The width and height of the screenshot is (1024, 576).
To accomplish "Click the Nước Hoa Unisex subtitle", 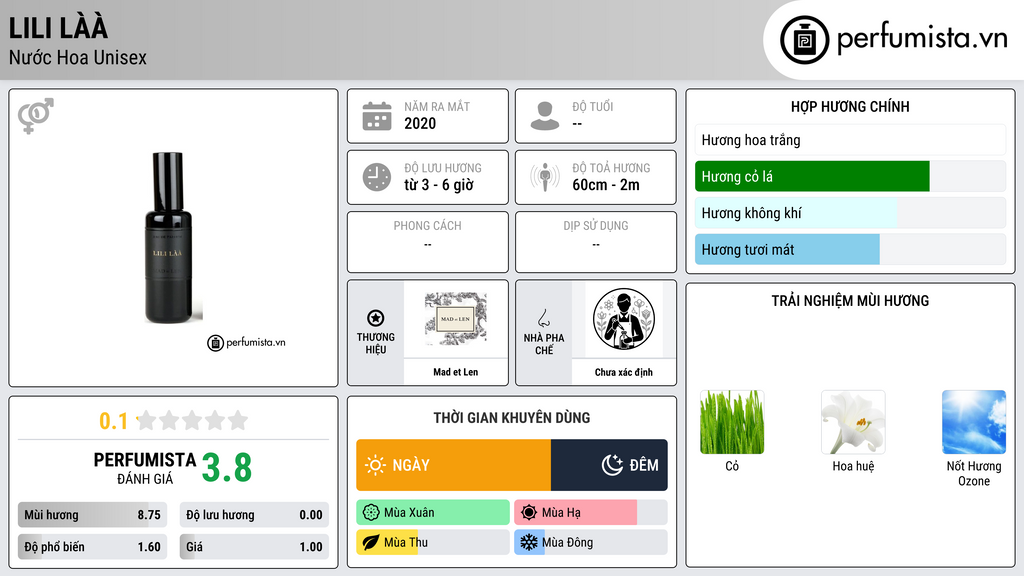I will point(78,57).
